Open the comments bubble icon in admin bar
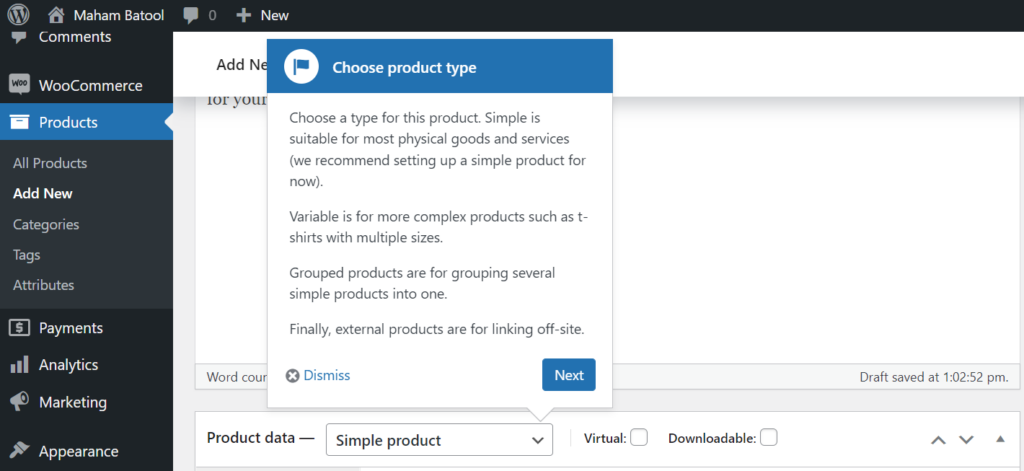 [191, 15]
